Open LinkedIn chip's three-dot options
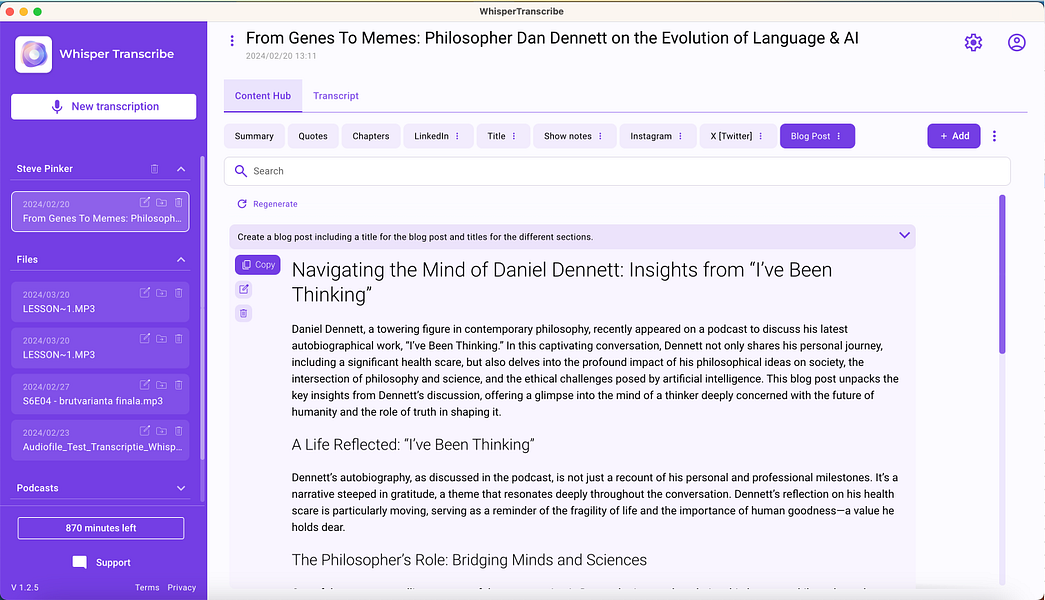1045x600 pixels. 457,136
